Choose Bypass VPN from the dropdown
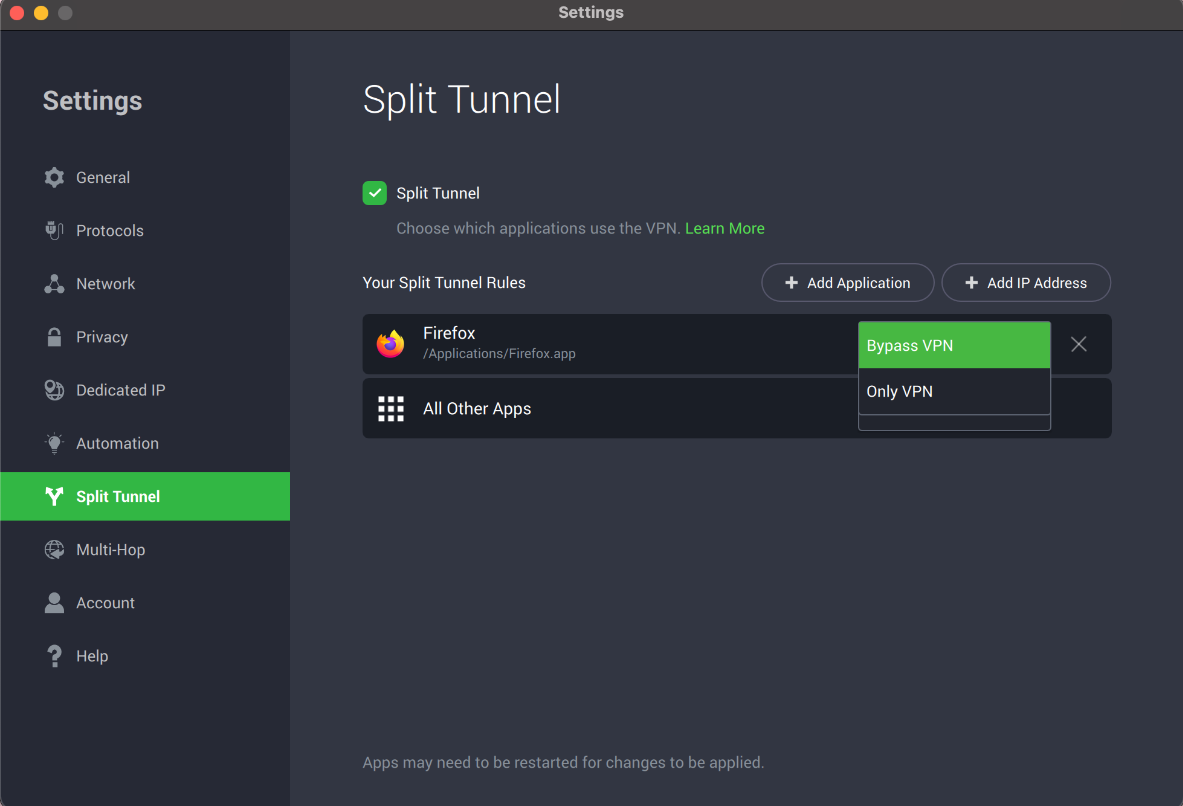This screenshot has height=806, width=1183. tap(954, 346)
